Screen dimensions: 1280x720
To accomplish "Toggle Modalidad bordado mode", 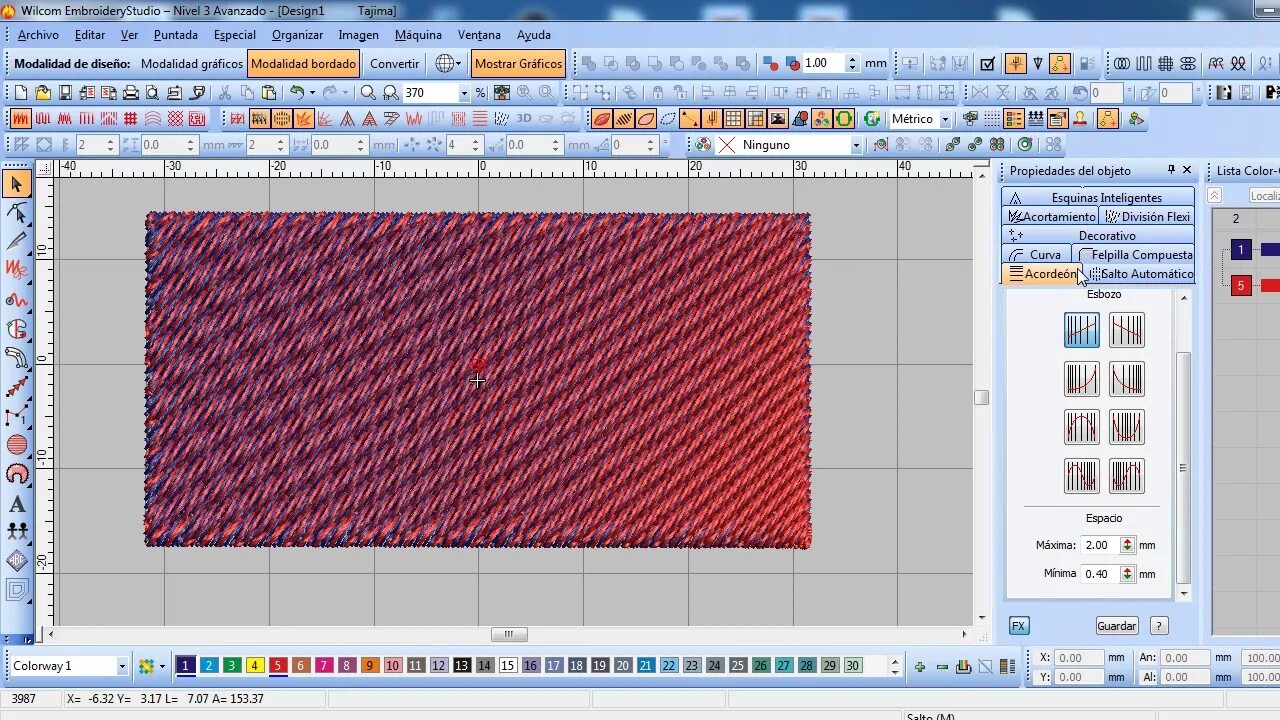I will tap(303, 63).
